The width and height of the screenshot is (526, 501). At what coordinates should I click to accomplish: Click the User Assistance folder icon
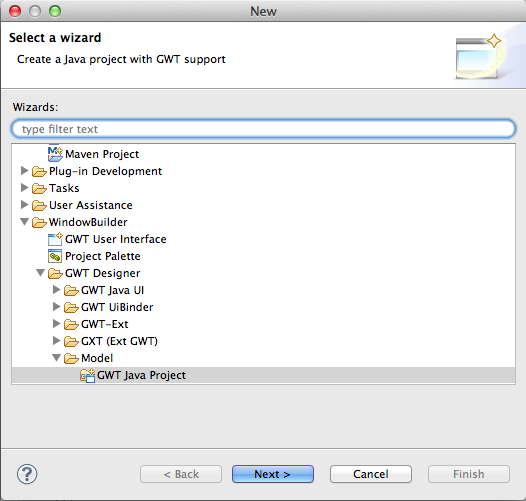pos(39,205)
